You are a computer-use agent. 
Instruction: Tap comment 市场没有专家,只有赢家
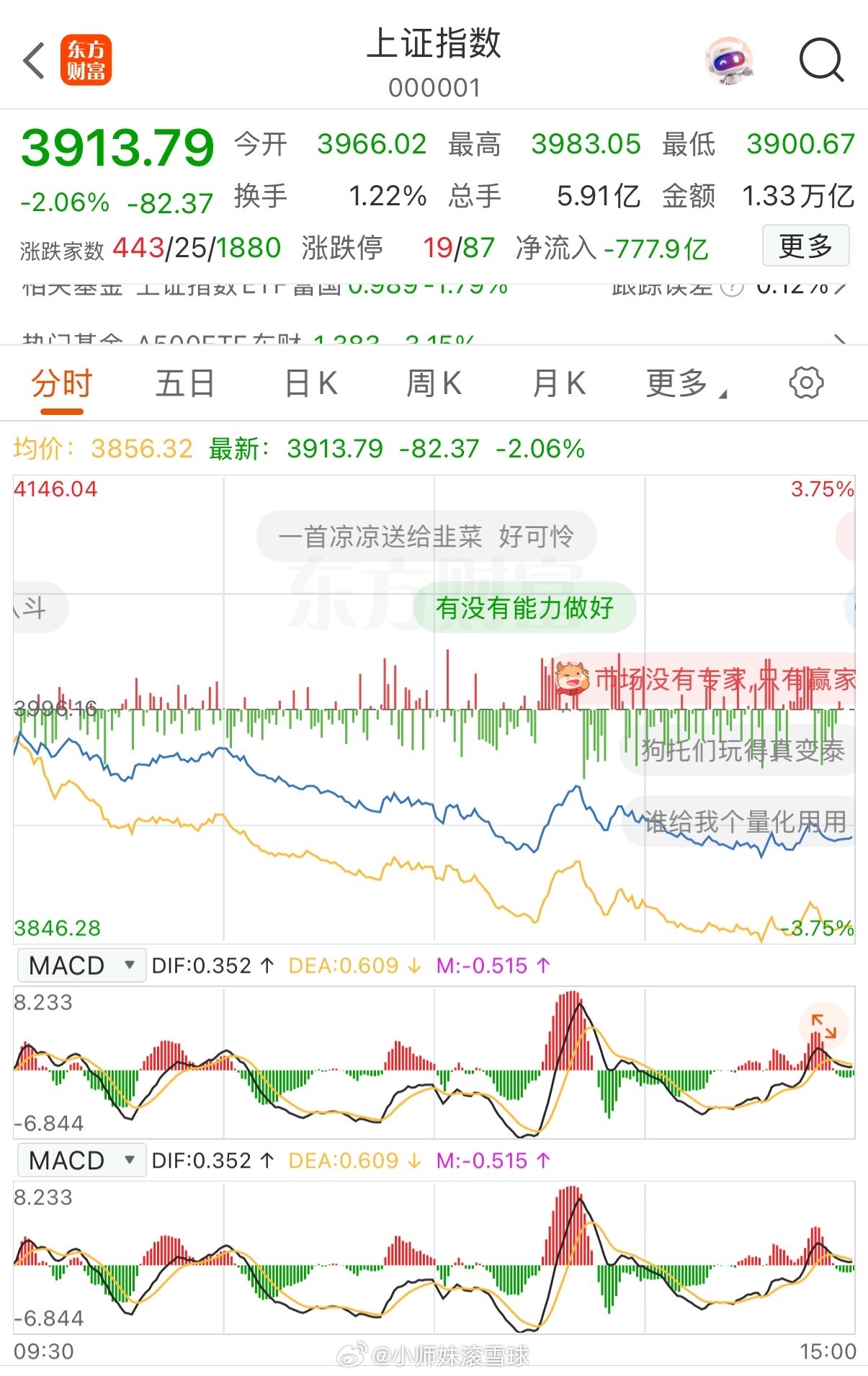click(704, 679)
